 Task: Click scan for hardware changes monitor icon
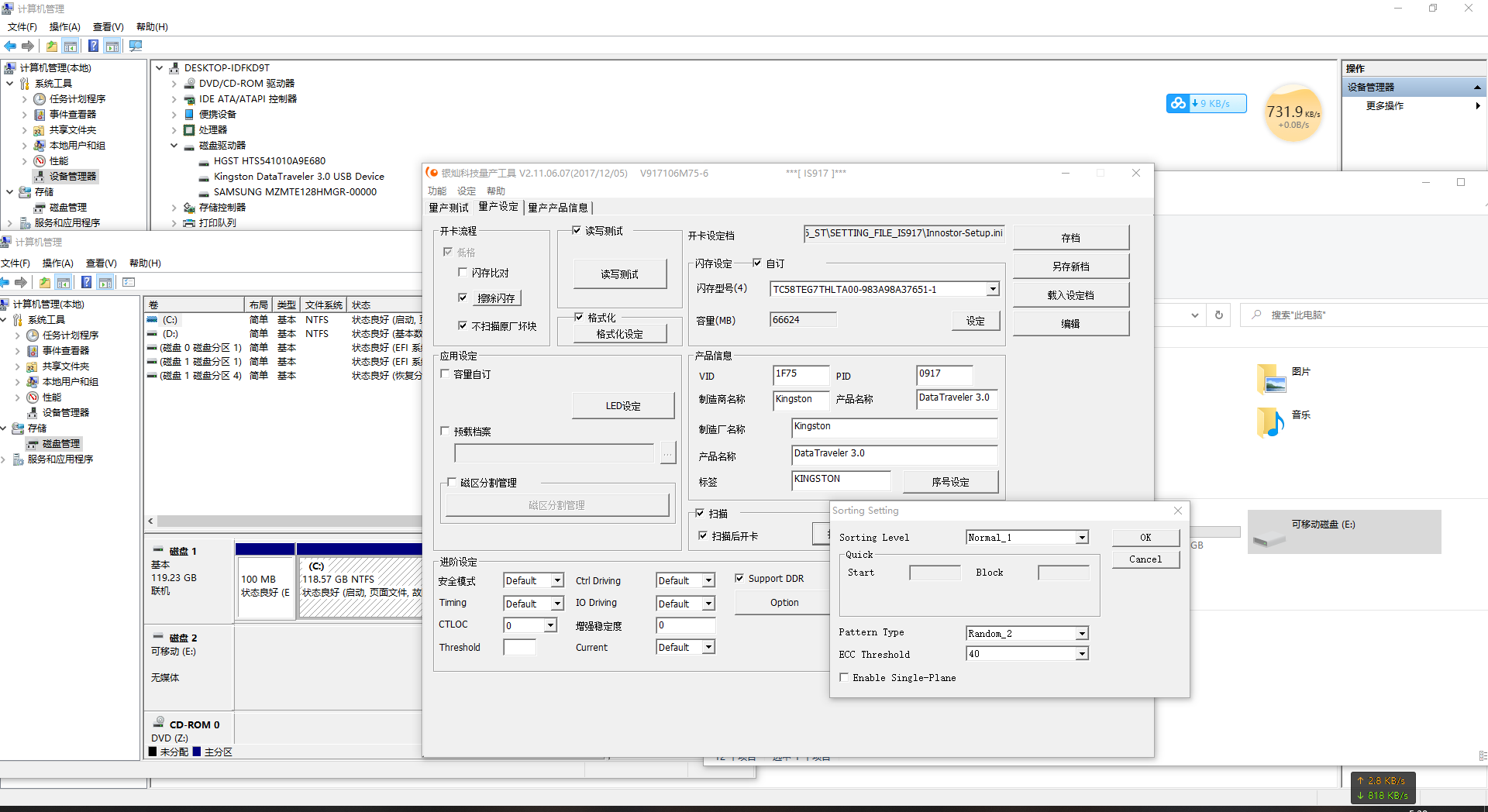(x=136, y=46)
